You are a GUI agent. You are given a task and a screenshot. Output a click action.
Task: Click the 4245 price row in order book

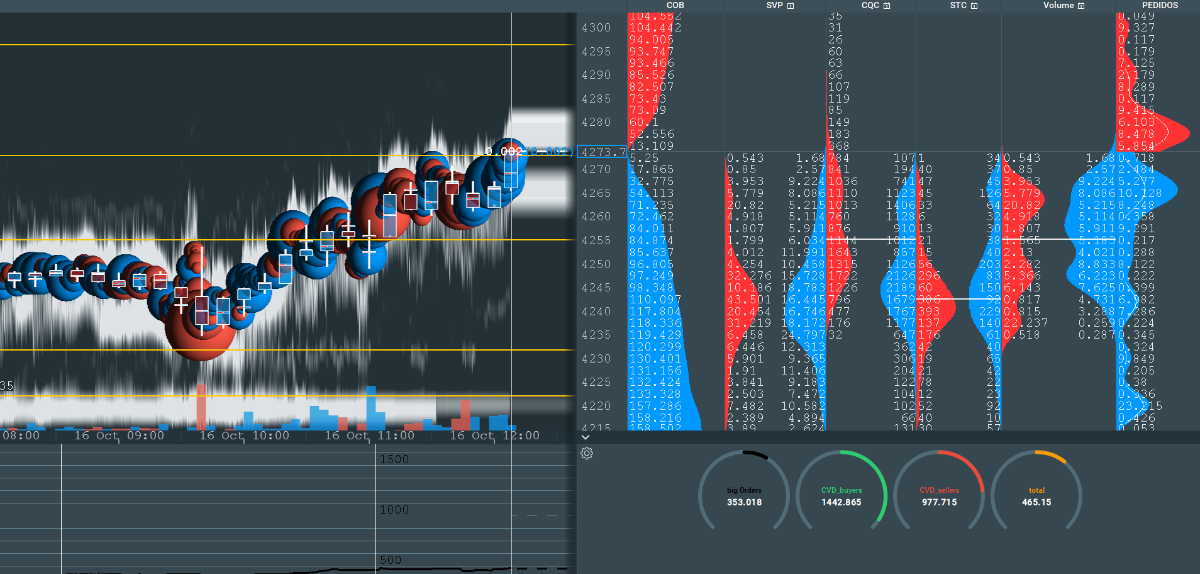click(595, 287)
